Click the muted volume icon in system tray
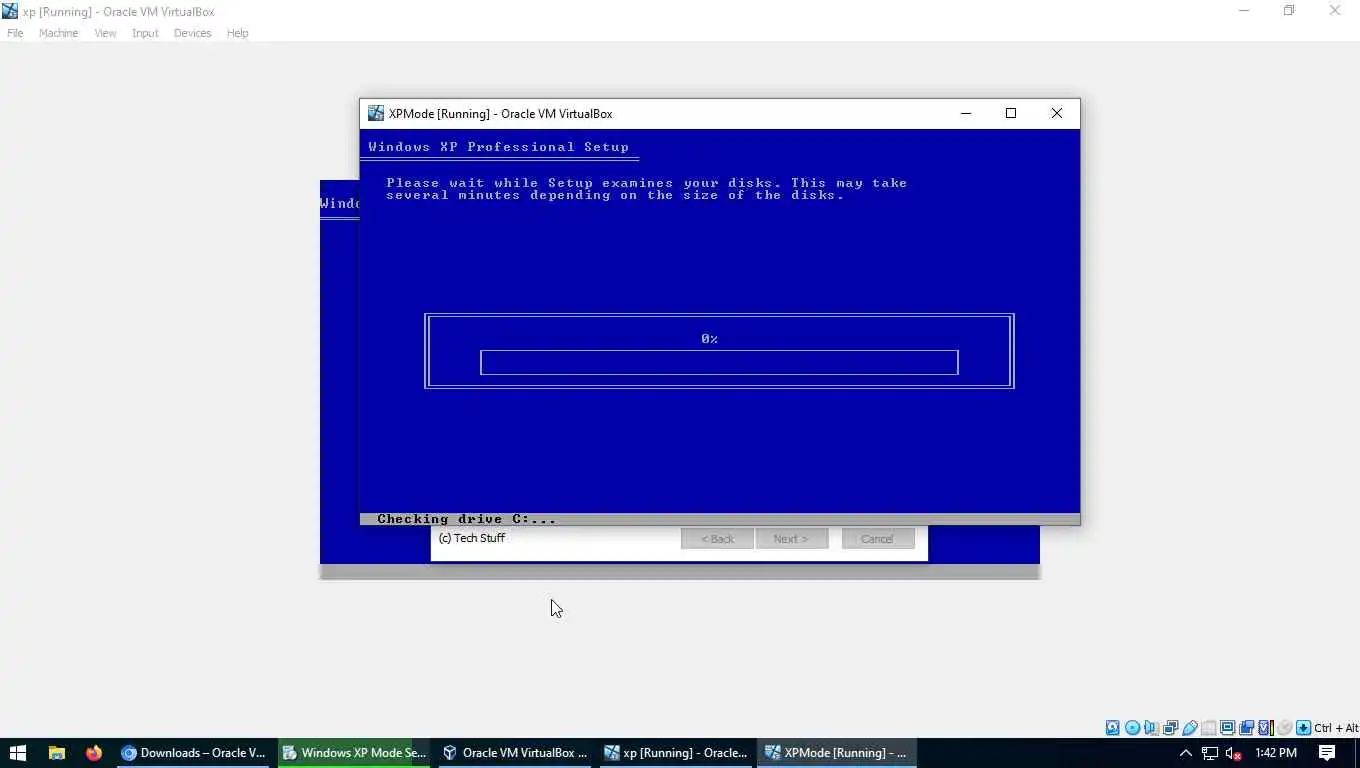This screenshot has width=1360, height=768. (x=1234, y=753)
